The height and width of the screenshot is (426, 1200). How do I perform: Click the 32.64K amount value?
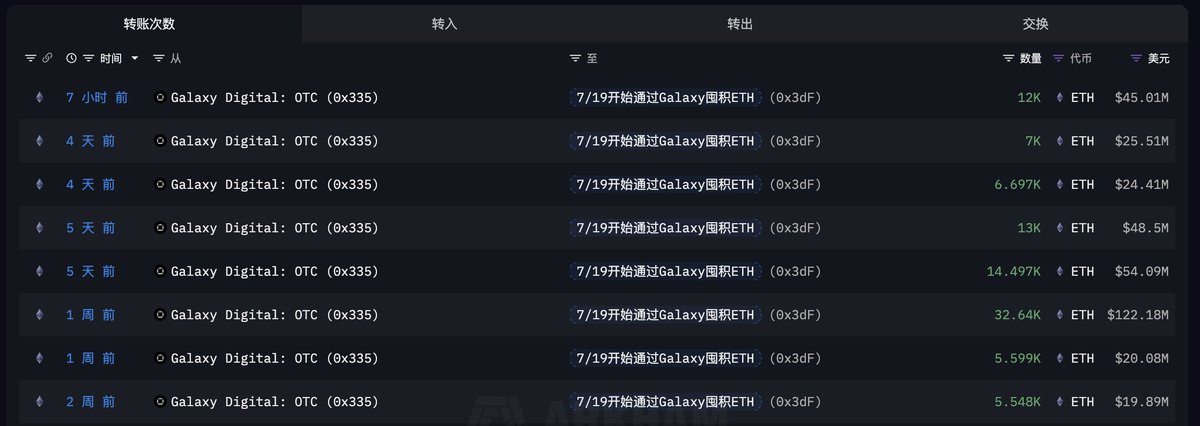point(1016,315)
